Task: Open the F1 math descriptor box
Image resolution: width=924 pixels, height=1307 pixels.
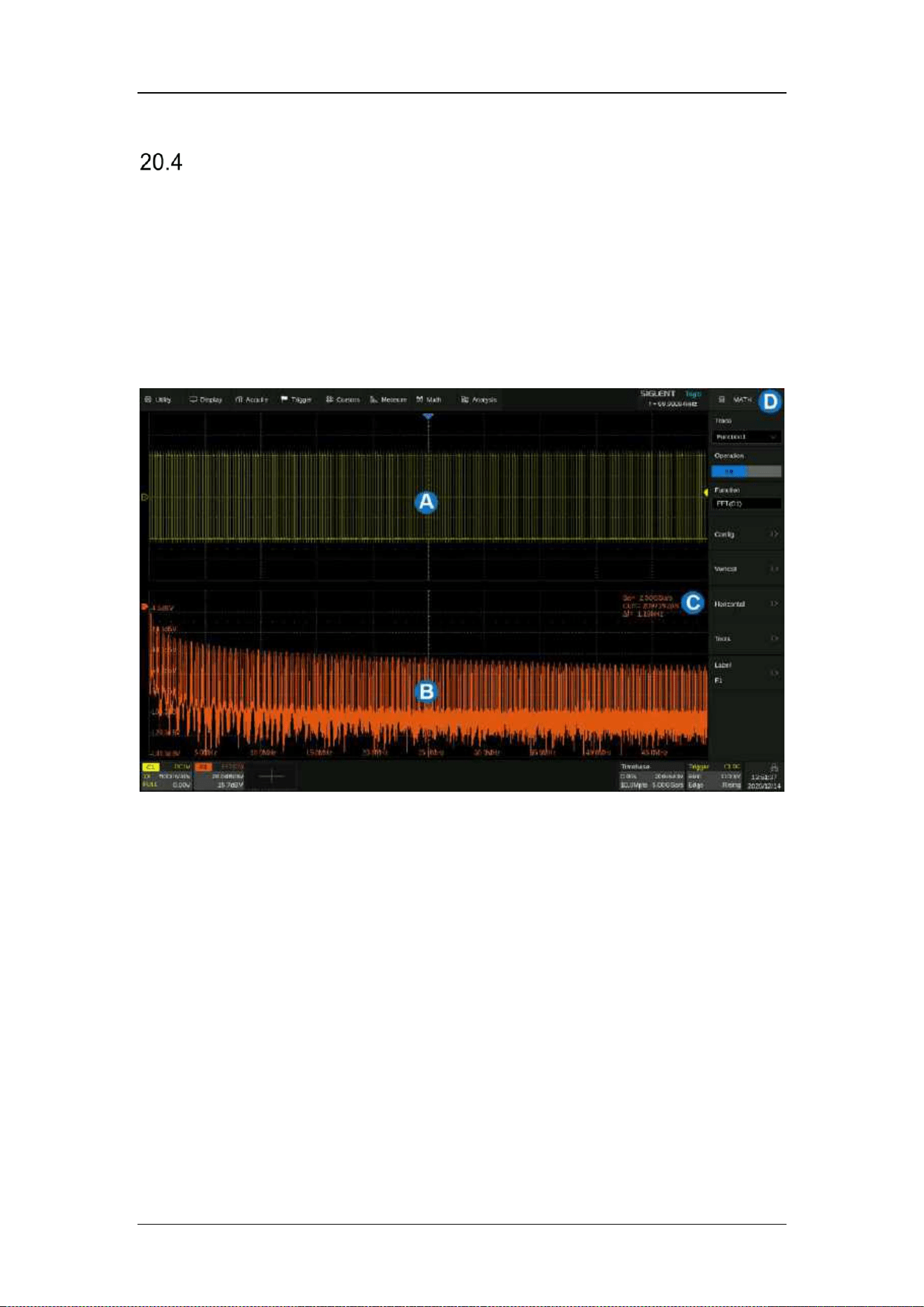Action: [220, 776]
